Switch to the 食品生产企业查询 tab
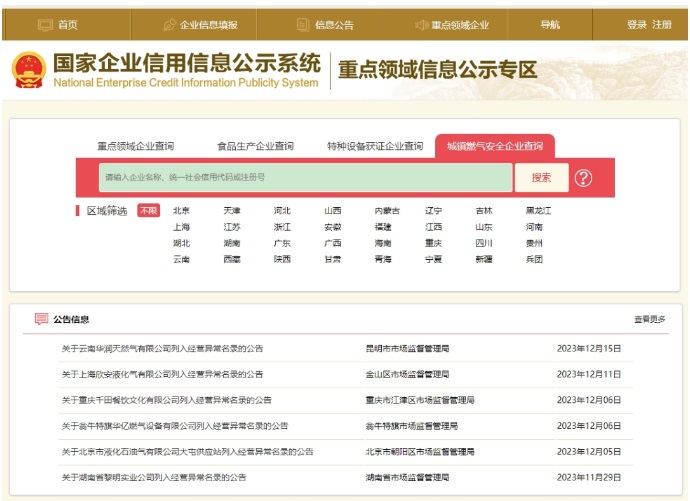 coord(255,146)
